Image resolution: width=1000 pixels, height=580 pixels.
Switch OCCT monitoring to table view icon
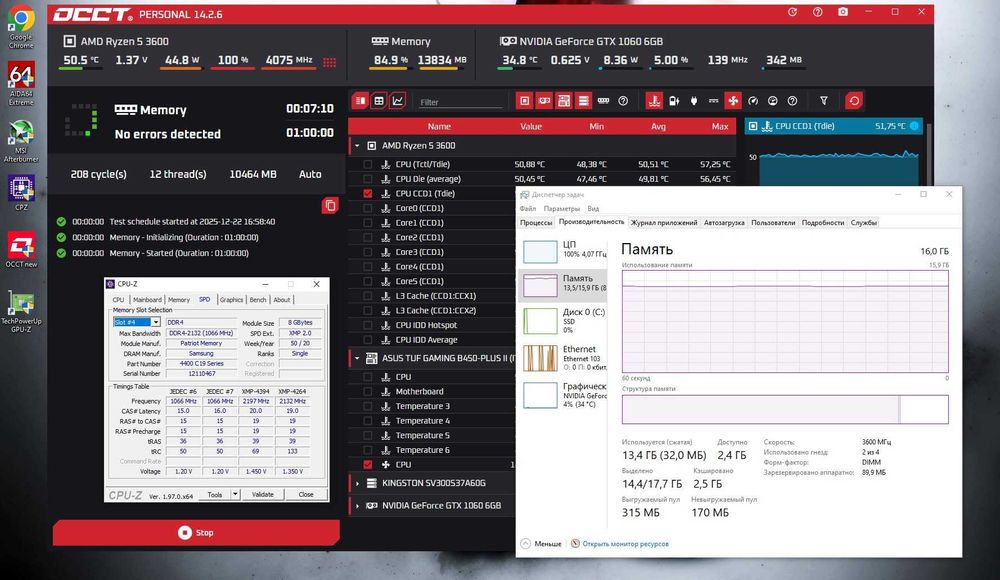tap(379, 101)
